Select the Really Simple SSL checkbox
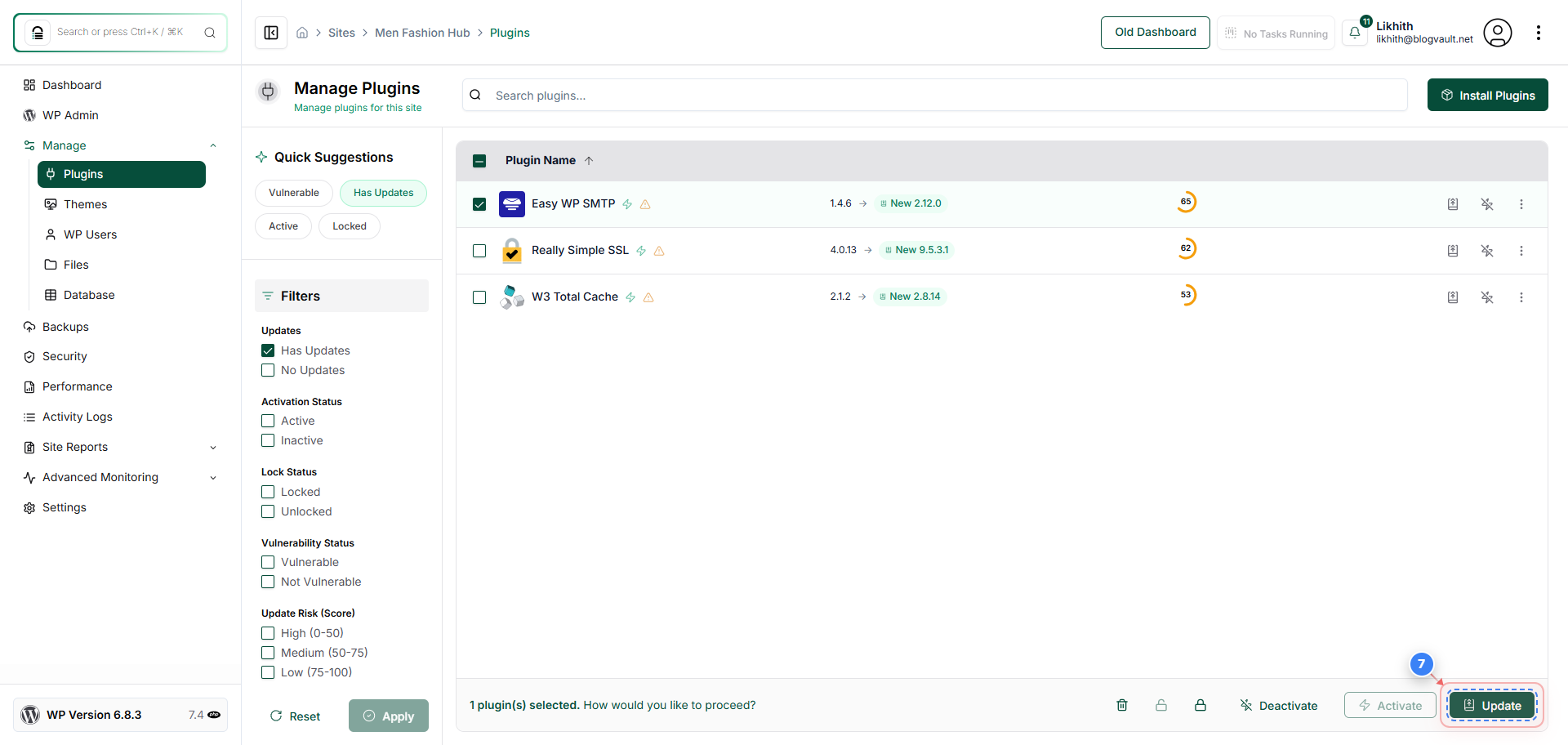The width and height of the screenshot is (1568, 745). click(x=479, y=251)
